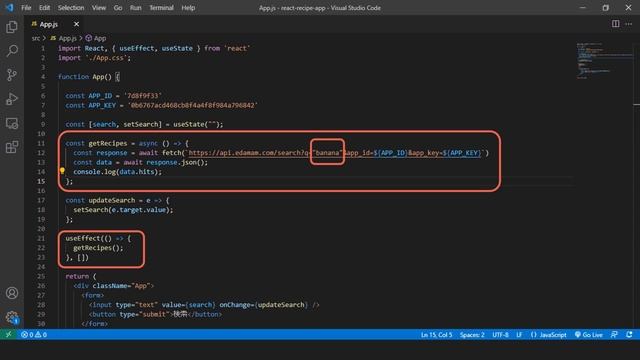Change JavaScript language mode
The height and width of the screenshot is (360, 640).
pos(548,335)
